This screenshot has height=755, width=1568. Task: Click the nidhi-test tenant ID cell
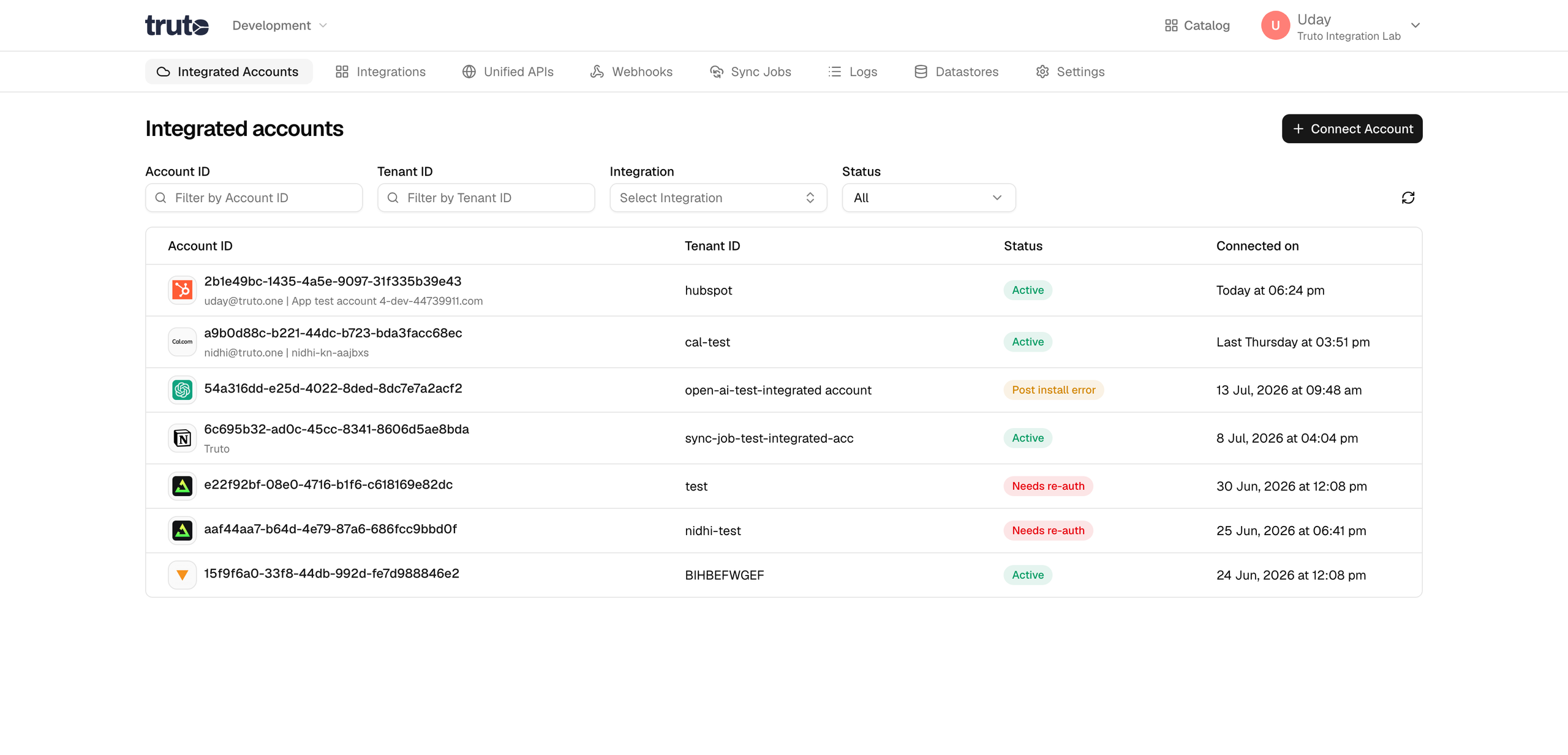click(713, 531)
